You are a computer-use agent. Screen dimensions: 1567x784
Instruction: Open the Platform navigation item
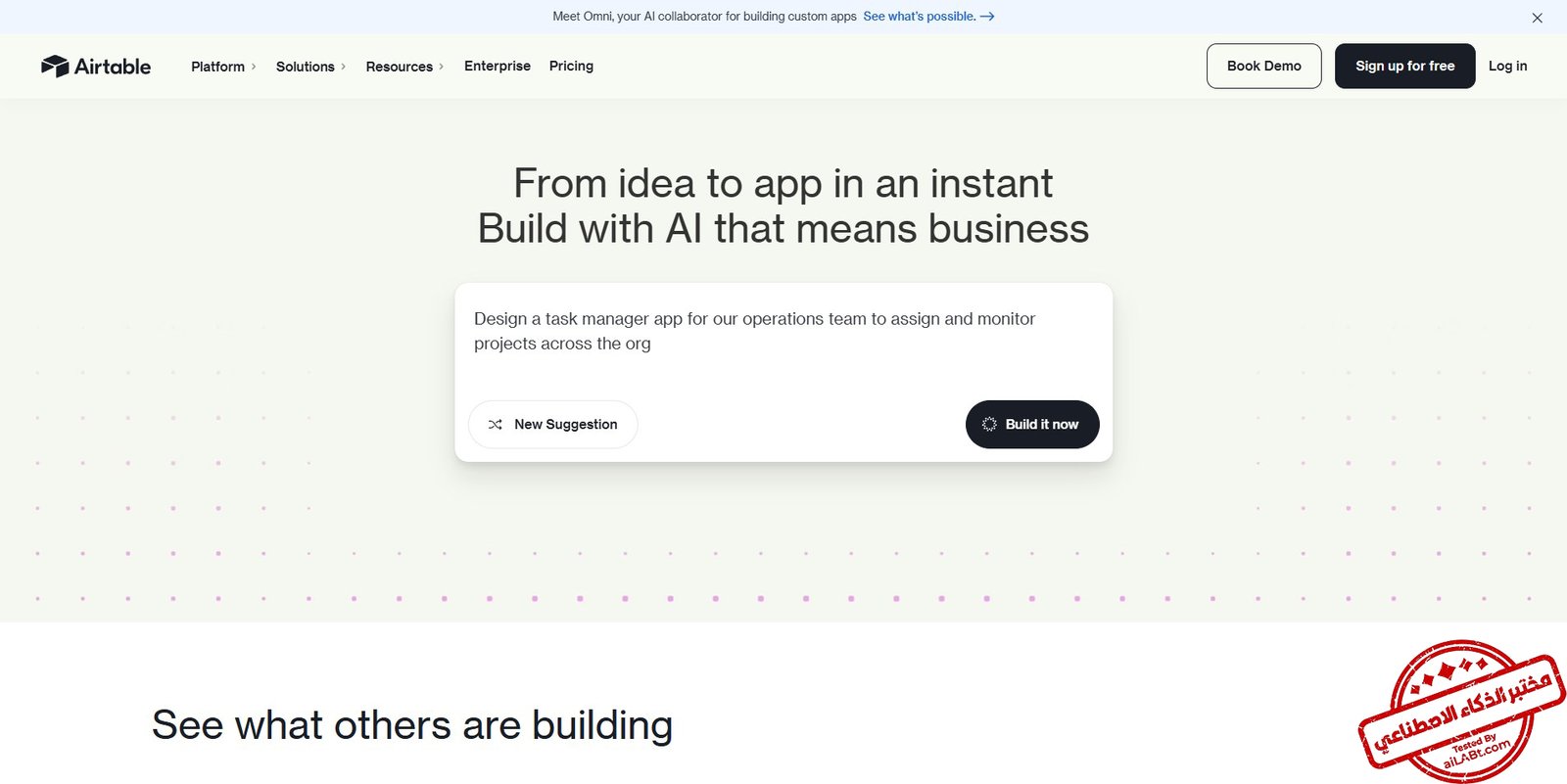217,67
